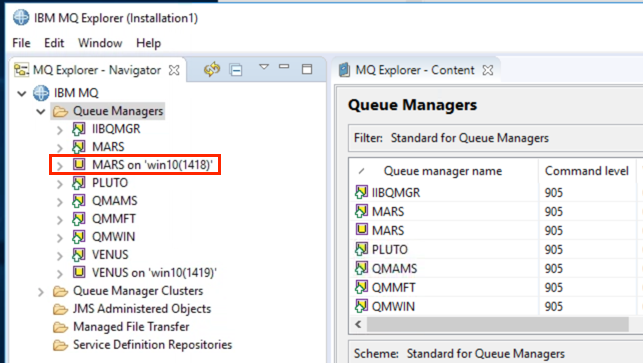Maximize the Navigator view panel
Screen dimensions: 643x363
coord(307,69)
